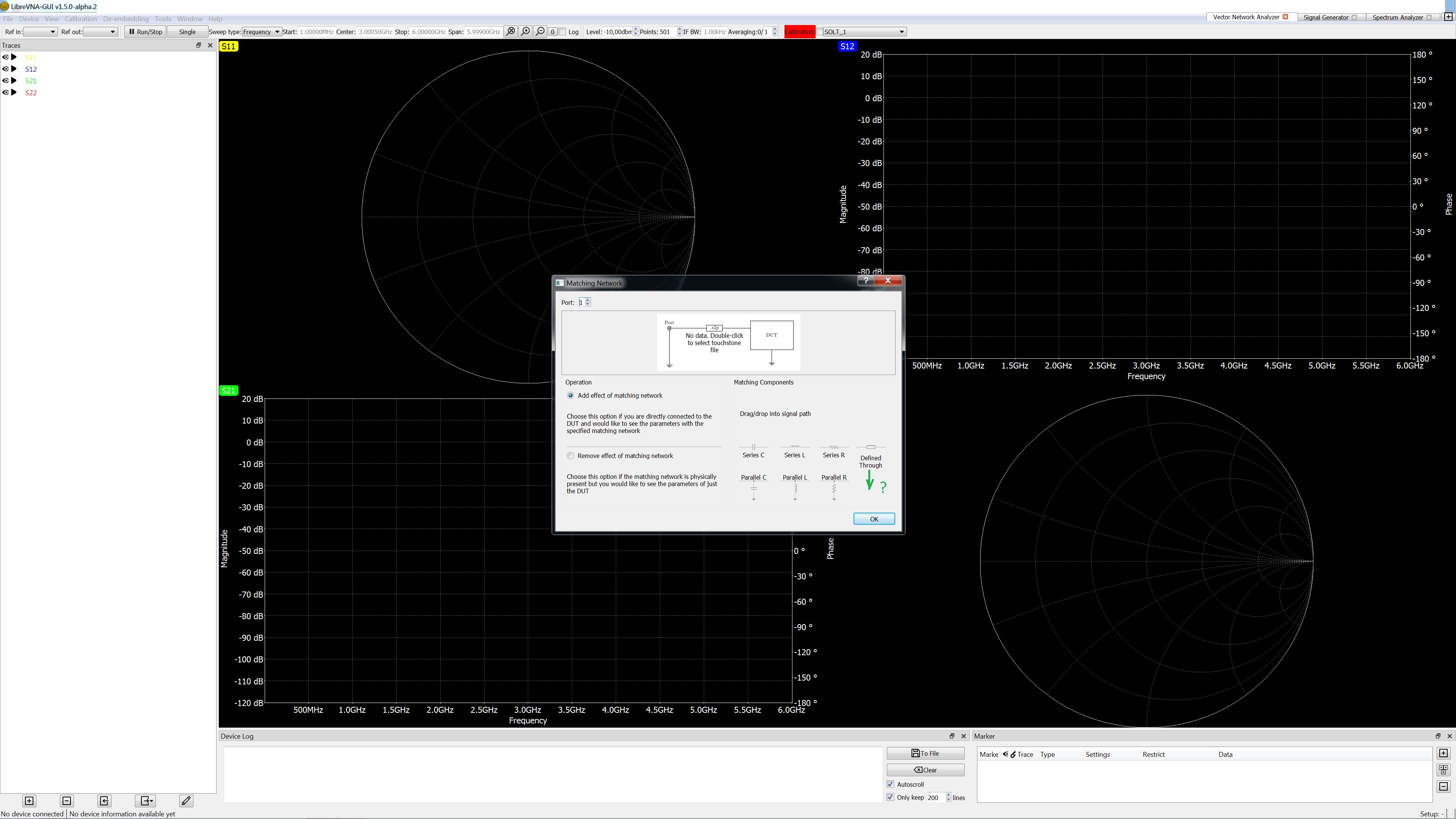Screen dimensions: 1456x819
Task: Enable the Log sweep checkbox
Action: tap(562, 31)
